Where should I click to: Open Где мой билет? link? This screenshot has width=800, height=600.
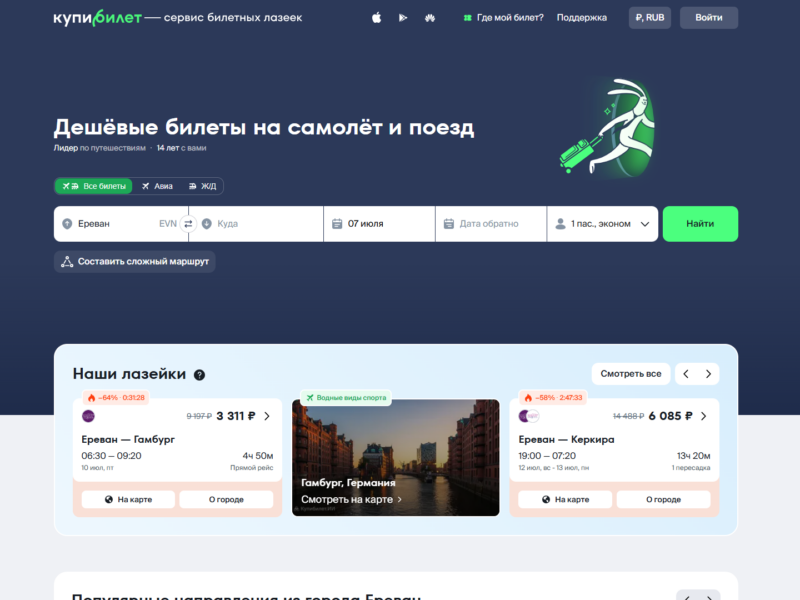point(504,18)
